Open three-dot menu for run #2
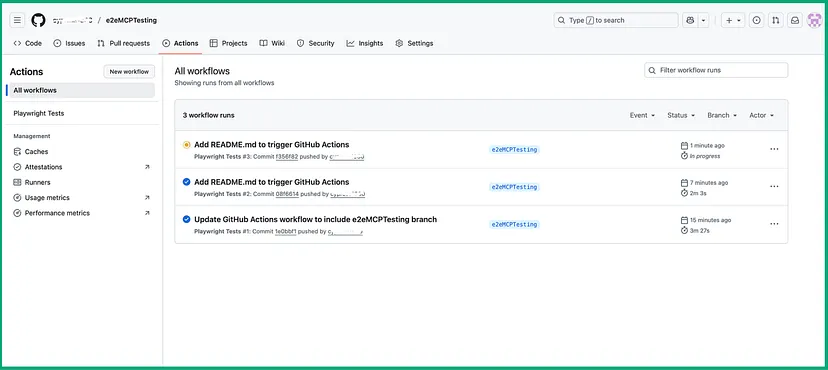Viewport: 828px width, 370px height. click(x=774, y=186)
